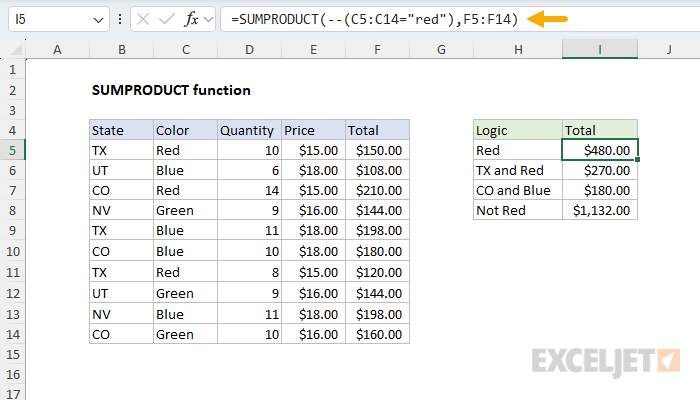Click the 'CO' cell in row 14
Screen dimensions: 700x400
pyautogui.click(x=121, y=334)
